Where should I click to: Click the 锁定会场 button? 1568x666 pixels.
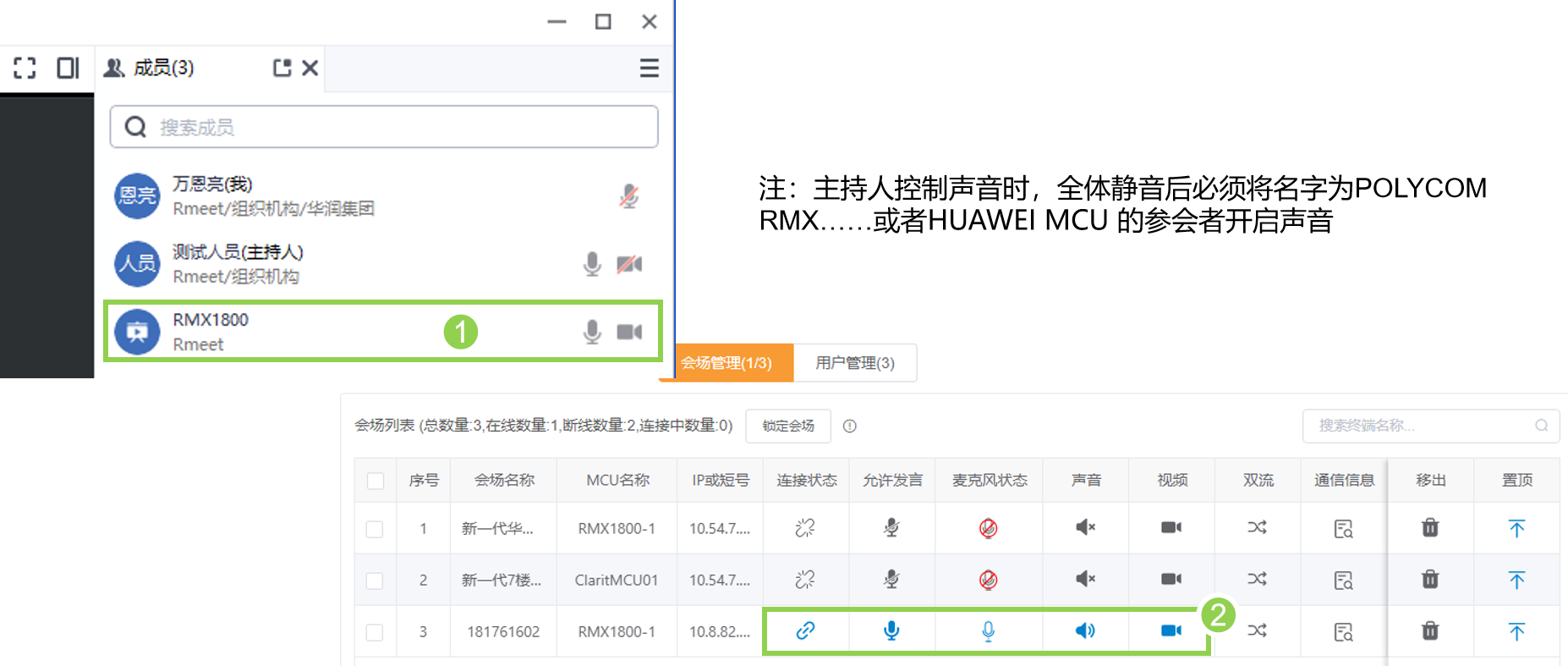point(787,426)
